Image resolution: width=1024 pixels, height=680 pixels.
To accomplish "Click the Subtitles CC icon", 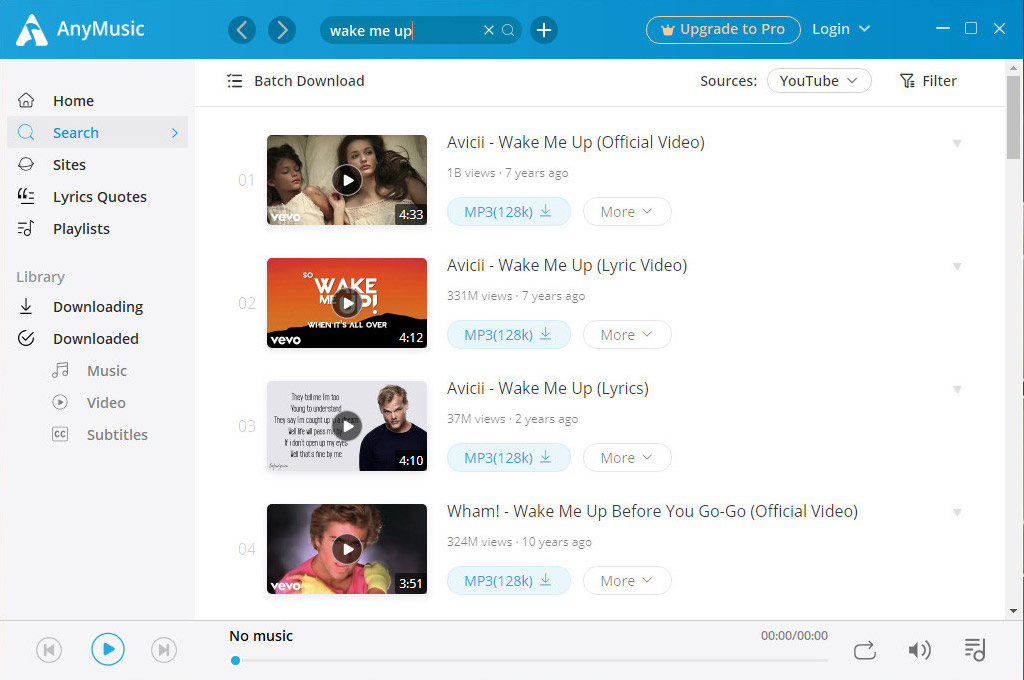I will [x=60, y=434].
